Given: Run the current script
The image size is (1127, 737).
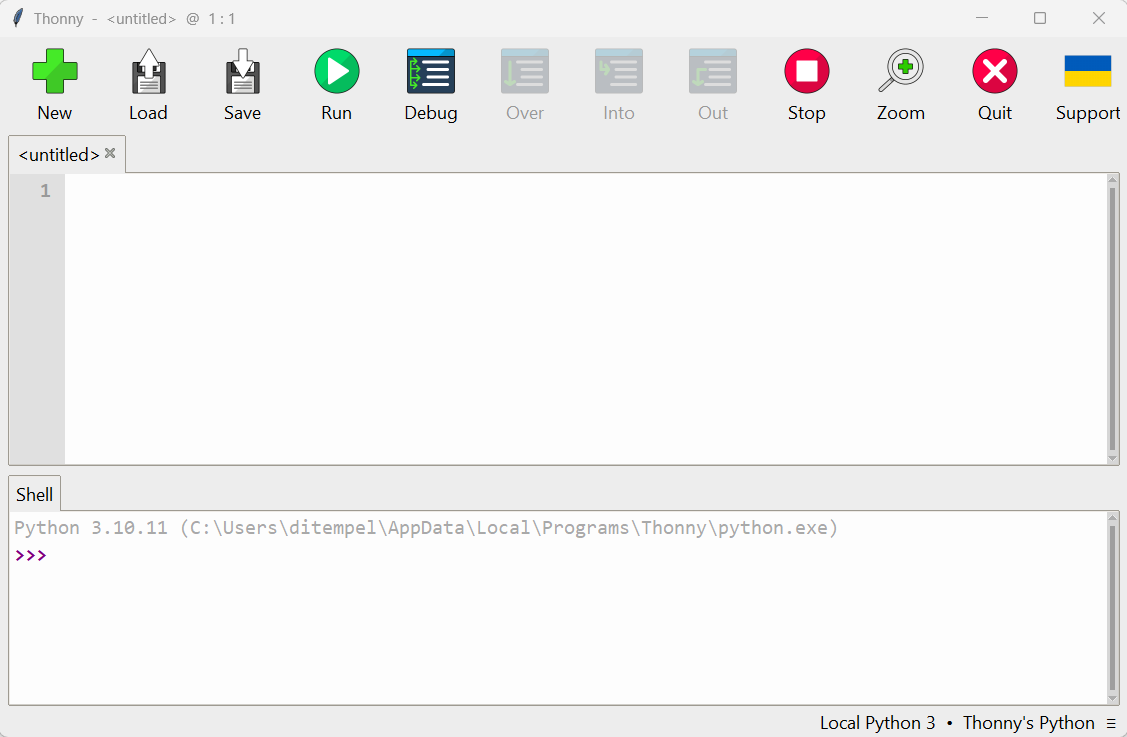Looking at the screenshot, I should [336, 73].
